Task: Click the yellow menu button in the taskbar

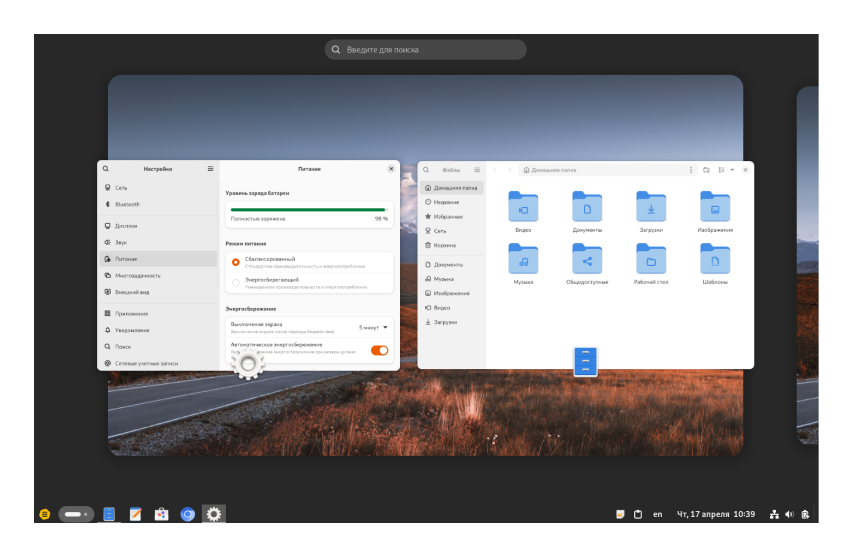Action: [45, 514]
